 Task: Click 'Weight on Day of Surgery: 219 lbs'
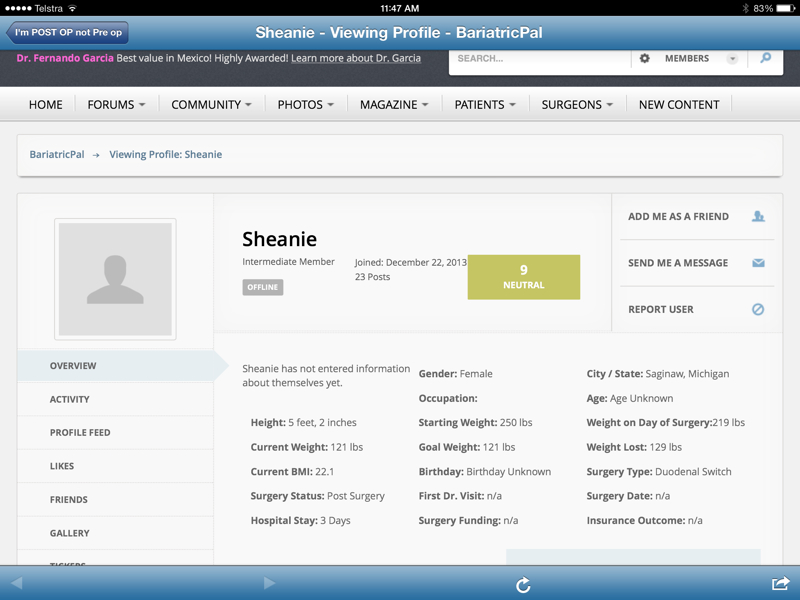[x=666, y=422]
